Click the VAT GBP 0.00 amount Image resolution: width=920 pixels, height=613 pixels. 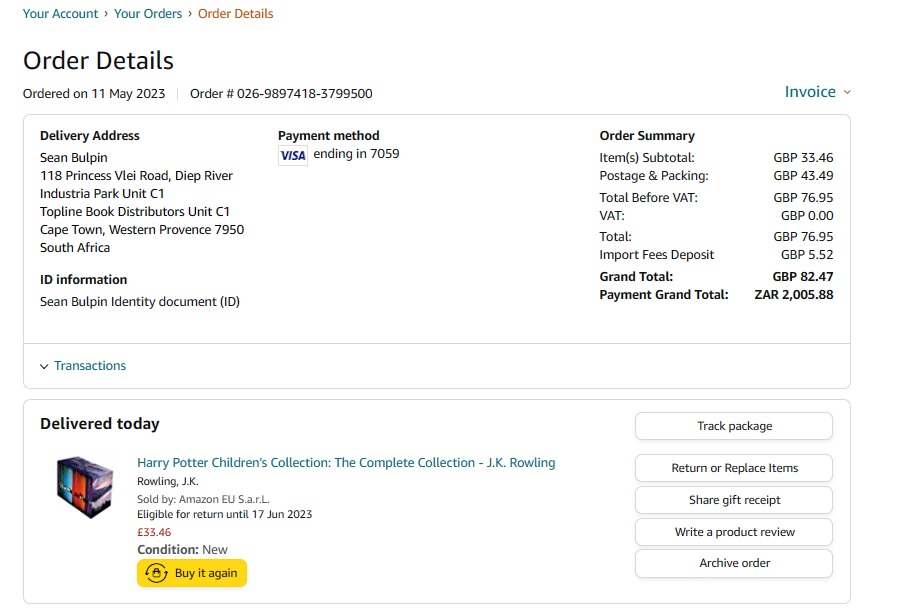click(807, 216)
